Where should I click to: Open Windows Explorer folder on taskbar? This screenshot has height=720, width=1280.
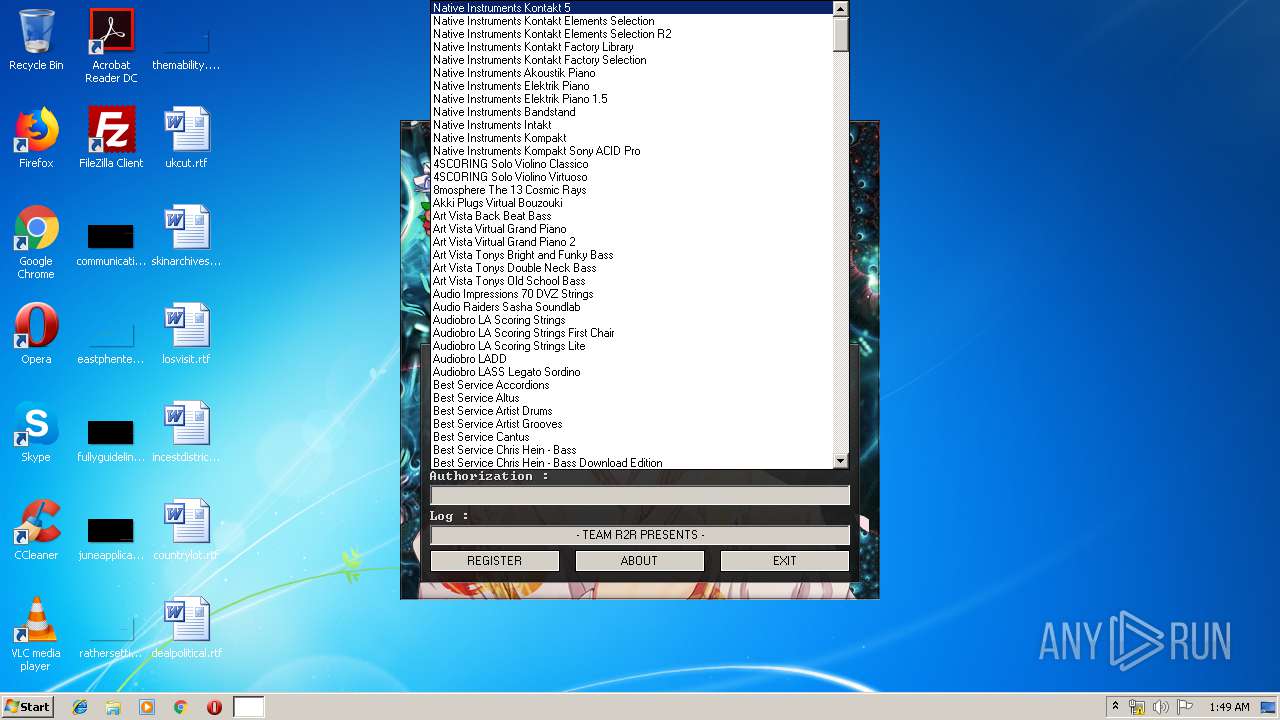click(113, 707)
